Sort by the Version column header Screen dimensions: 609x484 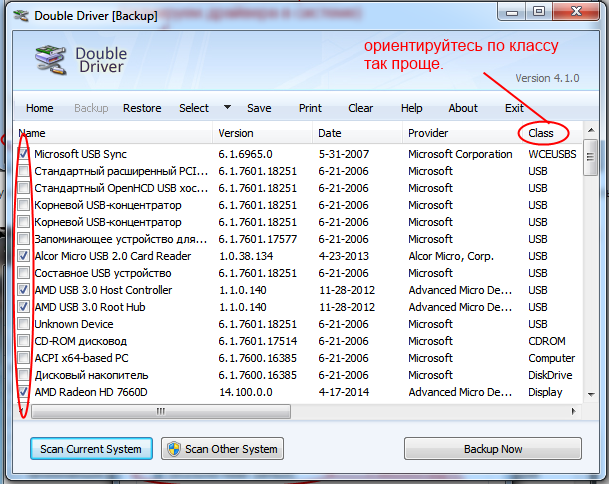(x=263, y=133)
